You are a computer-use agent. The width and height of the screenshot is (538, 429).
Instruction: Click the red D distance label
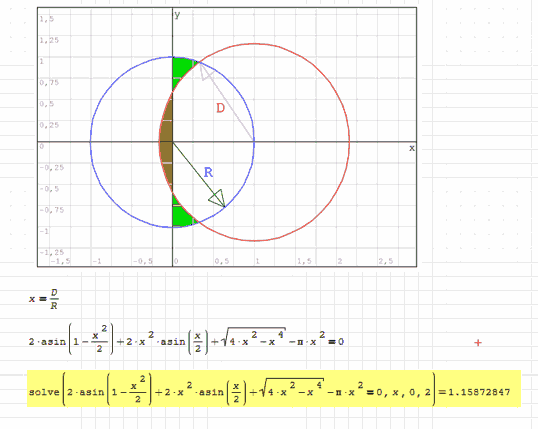(220, 108)
